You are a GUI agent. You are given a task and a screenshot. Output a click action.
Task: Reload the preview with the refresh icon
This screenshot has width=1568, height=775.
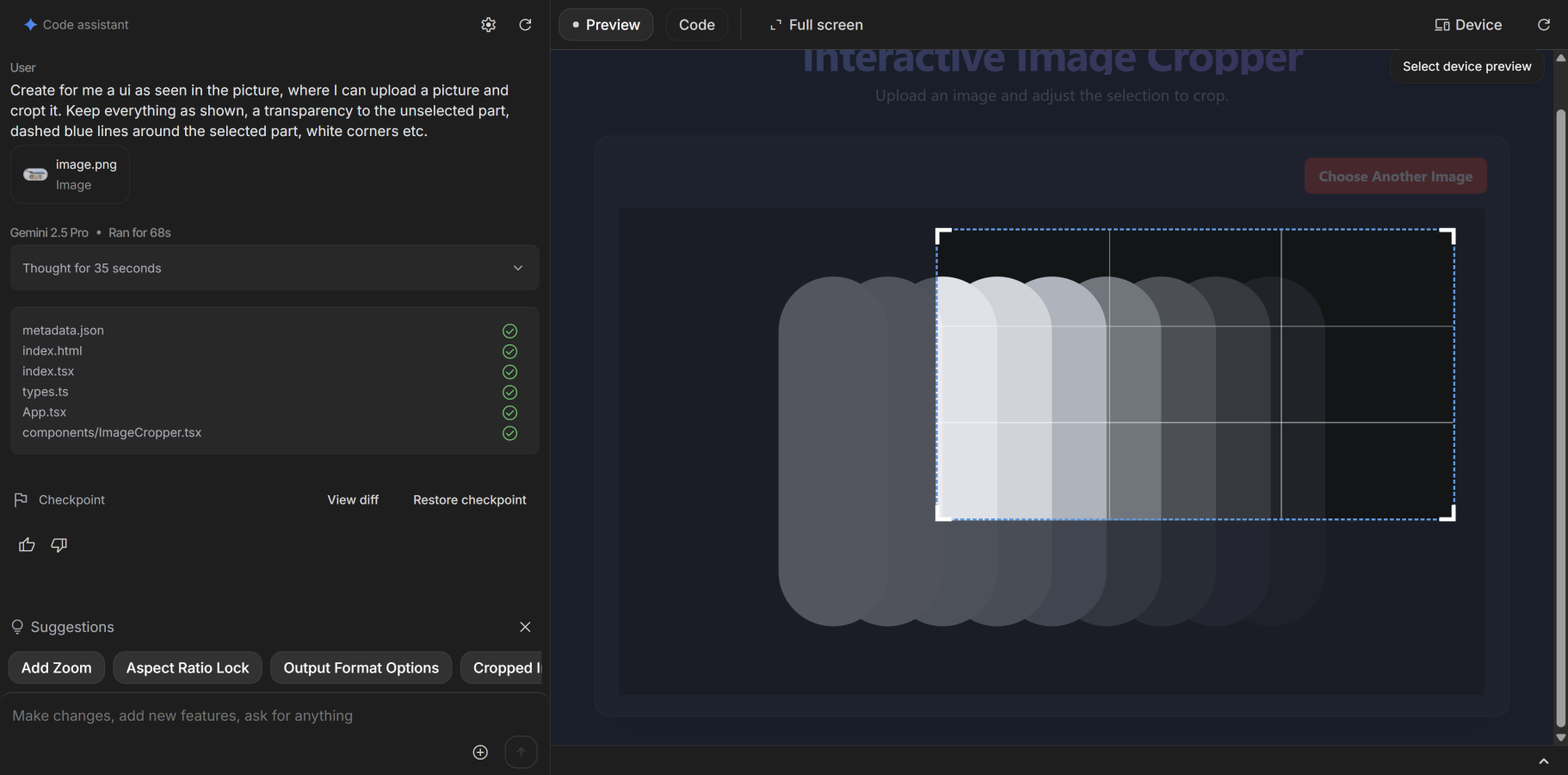click(x=1543, y=25)
